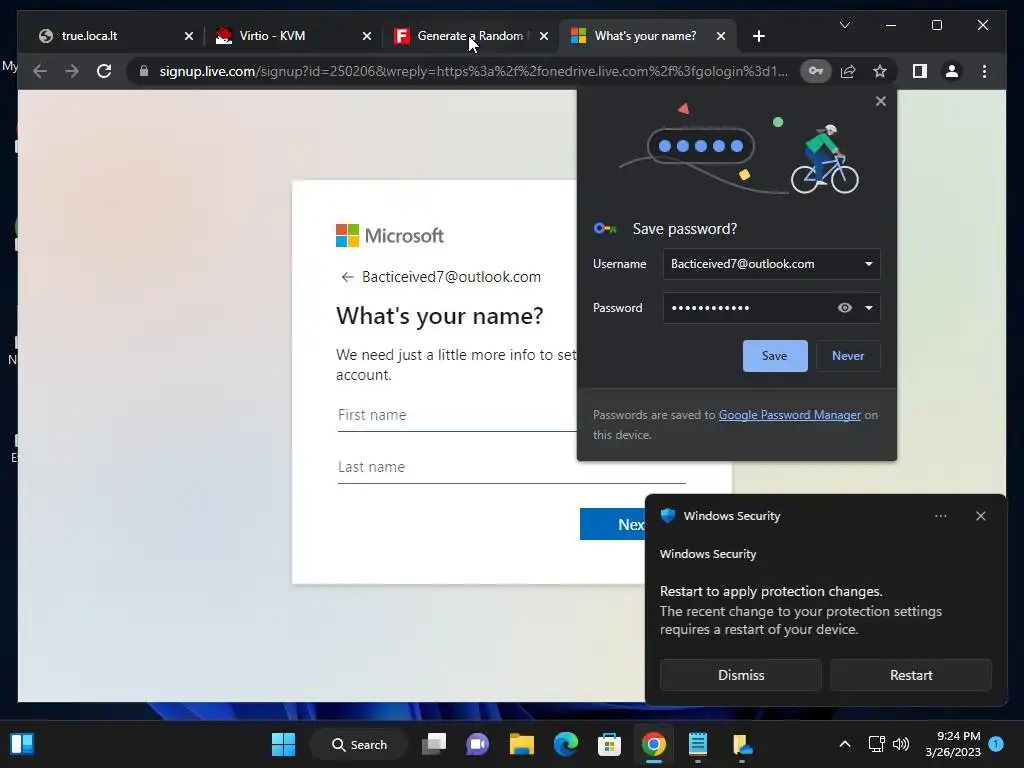1024x768 pixels.
Task: Click the browser forward arrow
Action: point(71,71)
